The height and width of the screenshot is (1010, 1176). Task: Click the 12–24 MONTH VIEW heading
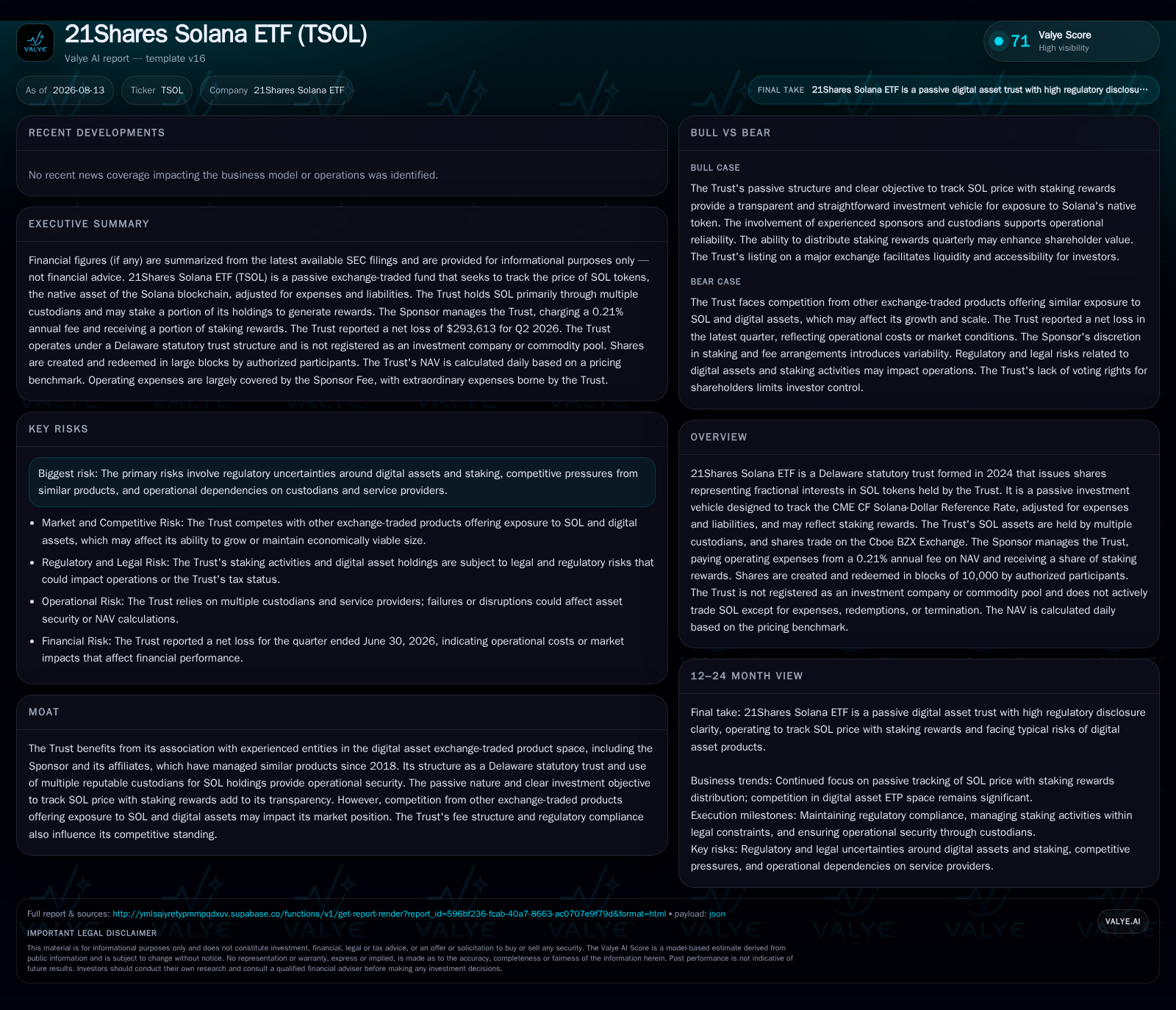[x=746, y=676]
